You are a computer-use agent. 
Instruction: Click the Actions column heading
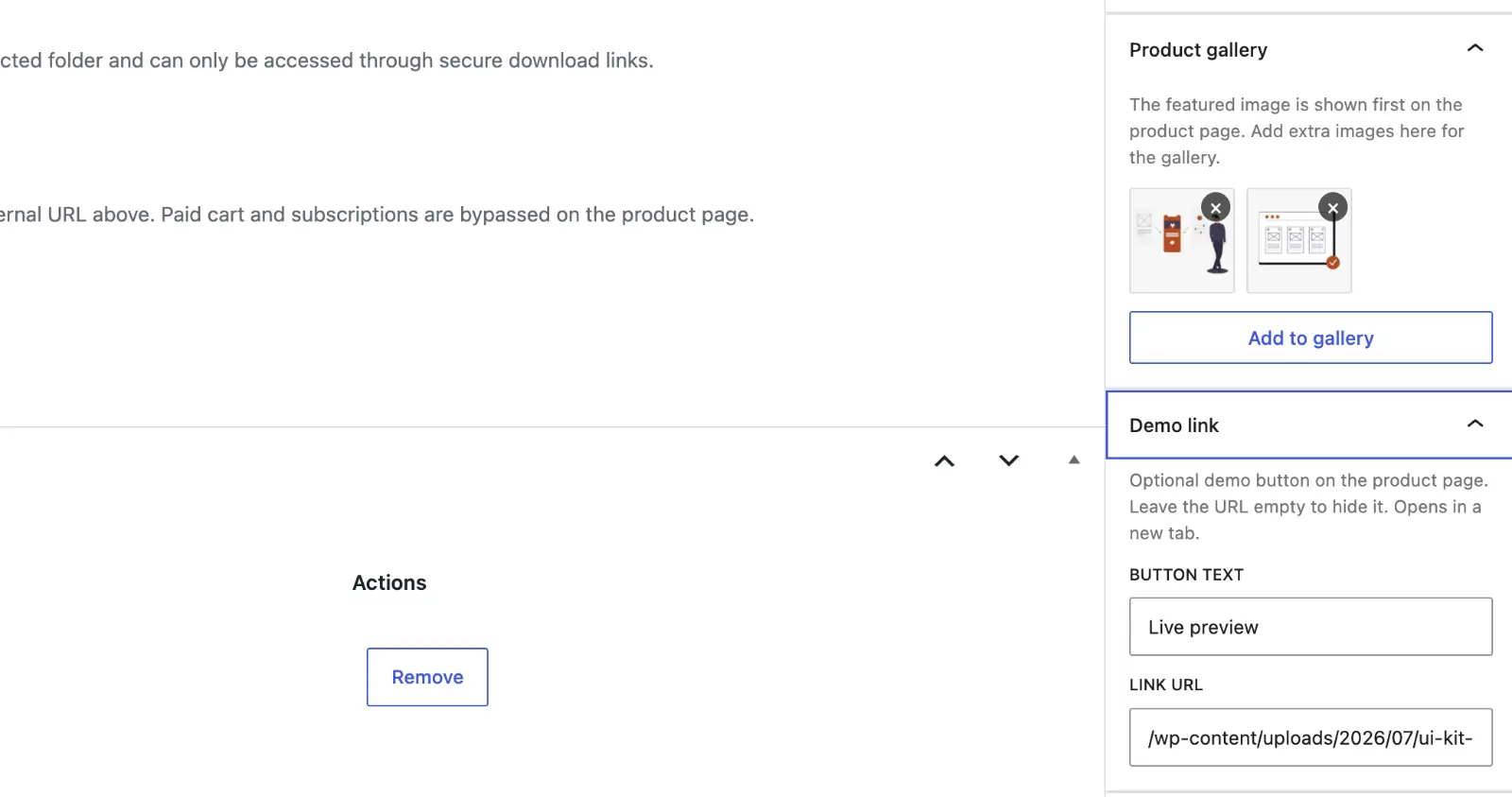(x=389, y=583)
